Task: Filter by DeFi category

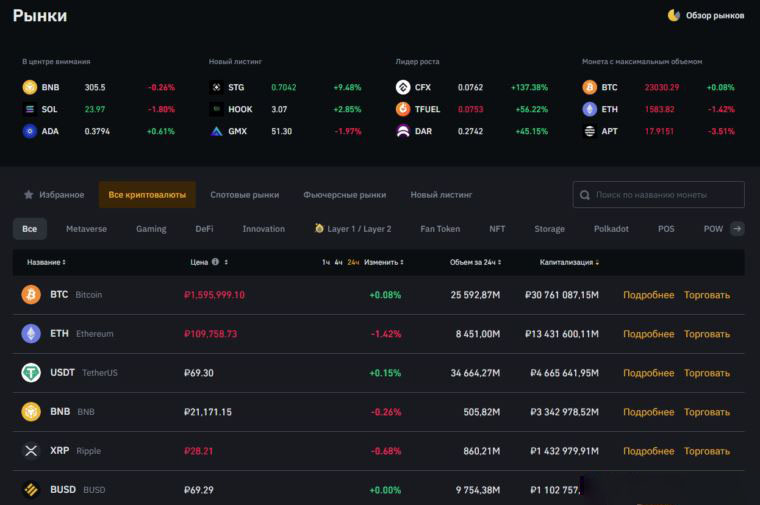Action: coord(204,229)
